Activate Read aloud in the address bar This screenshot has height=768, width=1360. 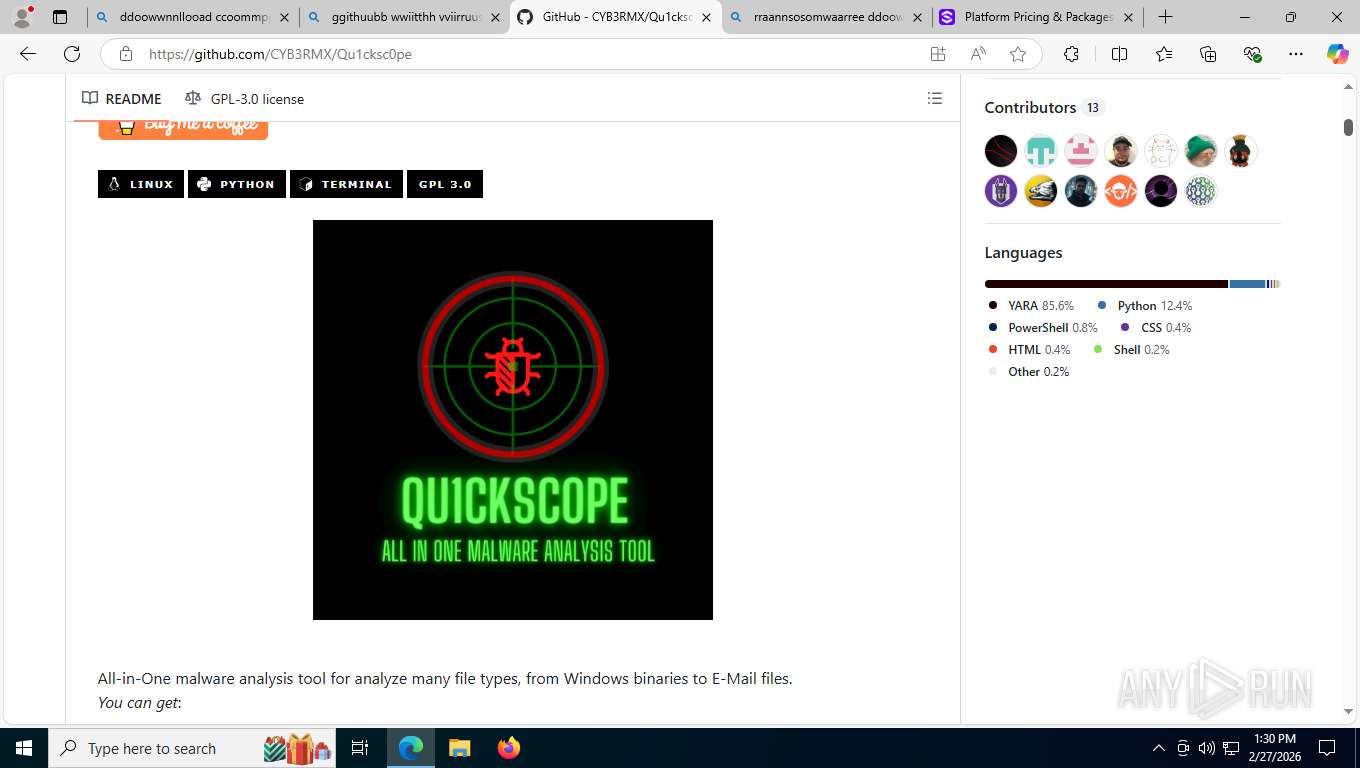point(978,54)
